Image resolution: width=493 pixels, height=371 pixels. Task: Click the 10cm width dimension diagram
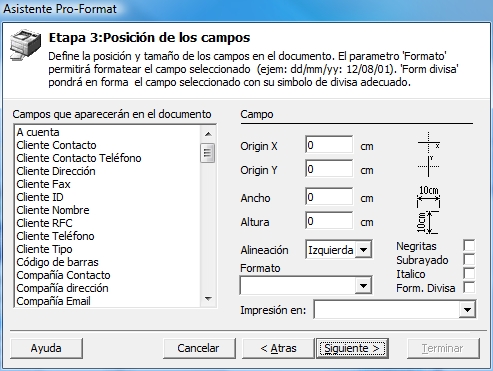pyautogui.click(x=428, y=196)
